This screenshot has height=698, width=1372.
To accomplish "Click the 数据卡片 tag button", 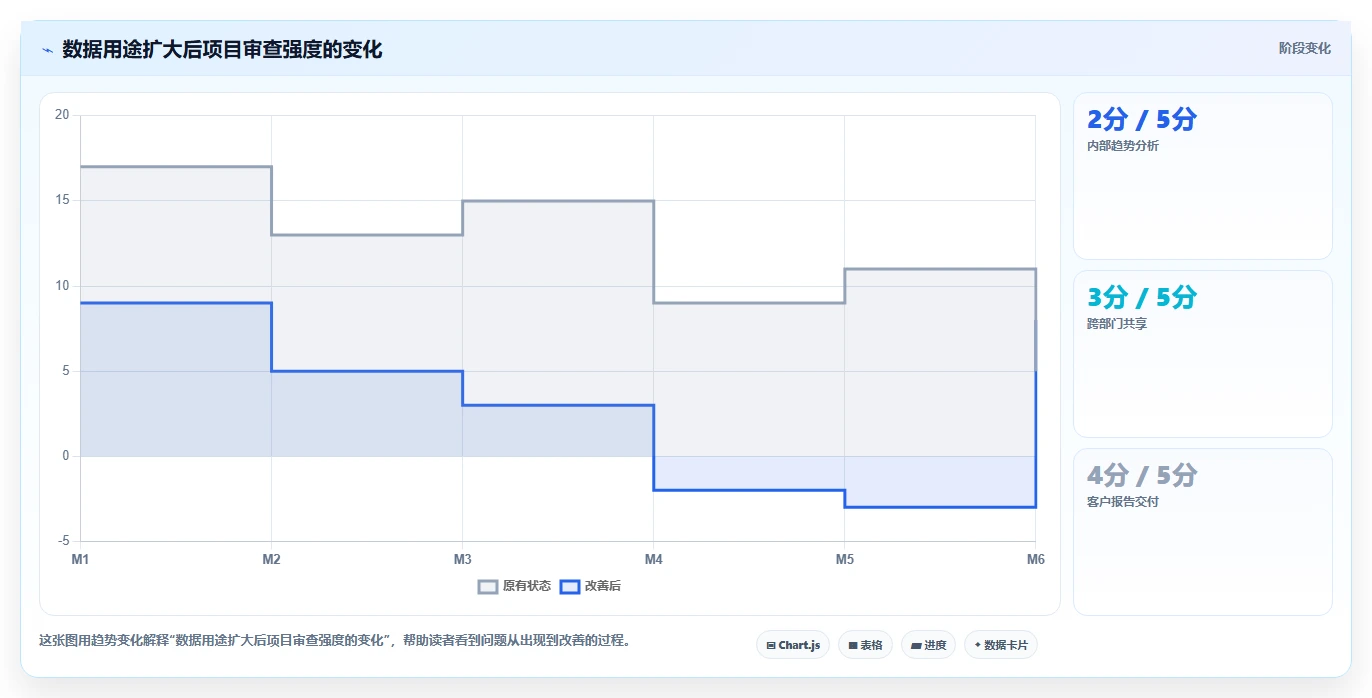I will click(1000, 645).
